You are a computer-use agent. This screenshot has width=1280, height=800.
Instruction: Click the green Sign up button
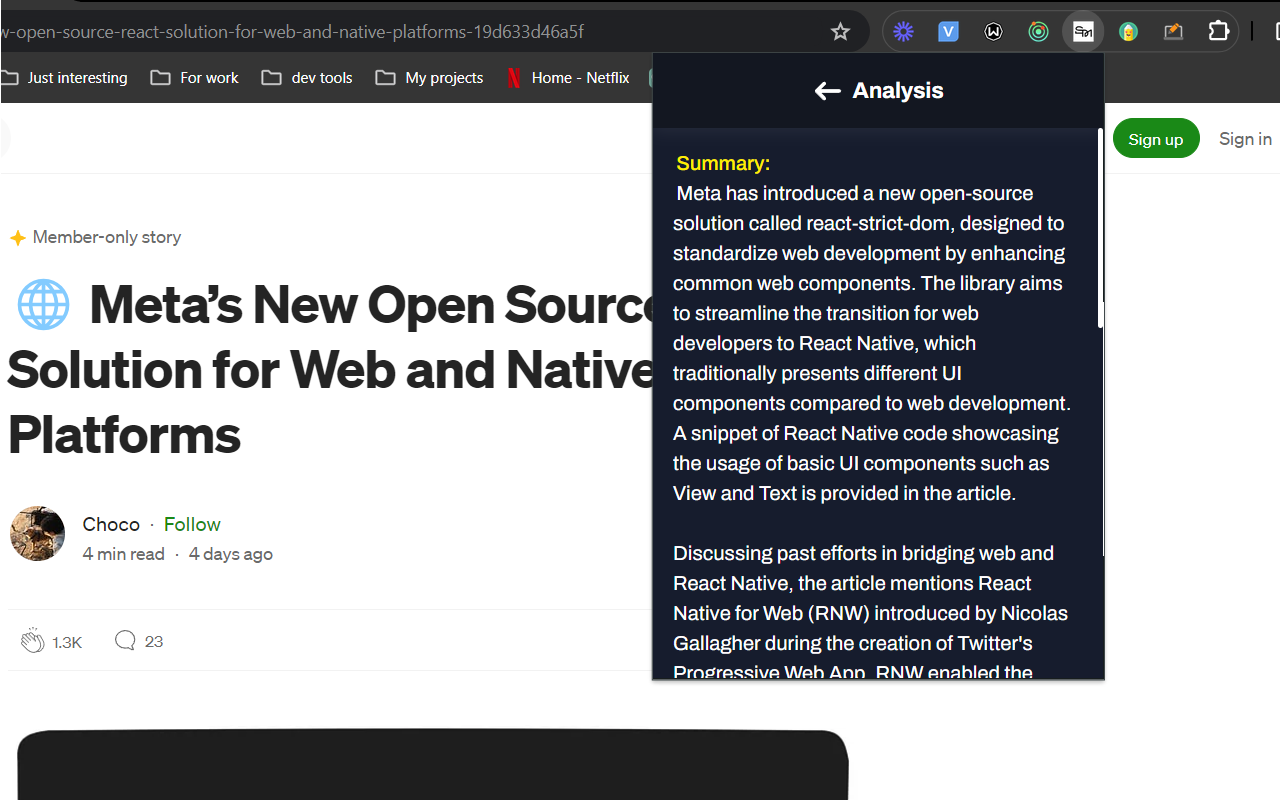(x=1156, y=139)
